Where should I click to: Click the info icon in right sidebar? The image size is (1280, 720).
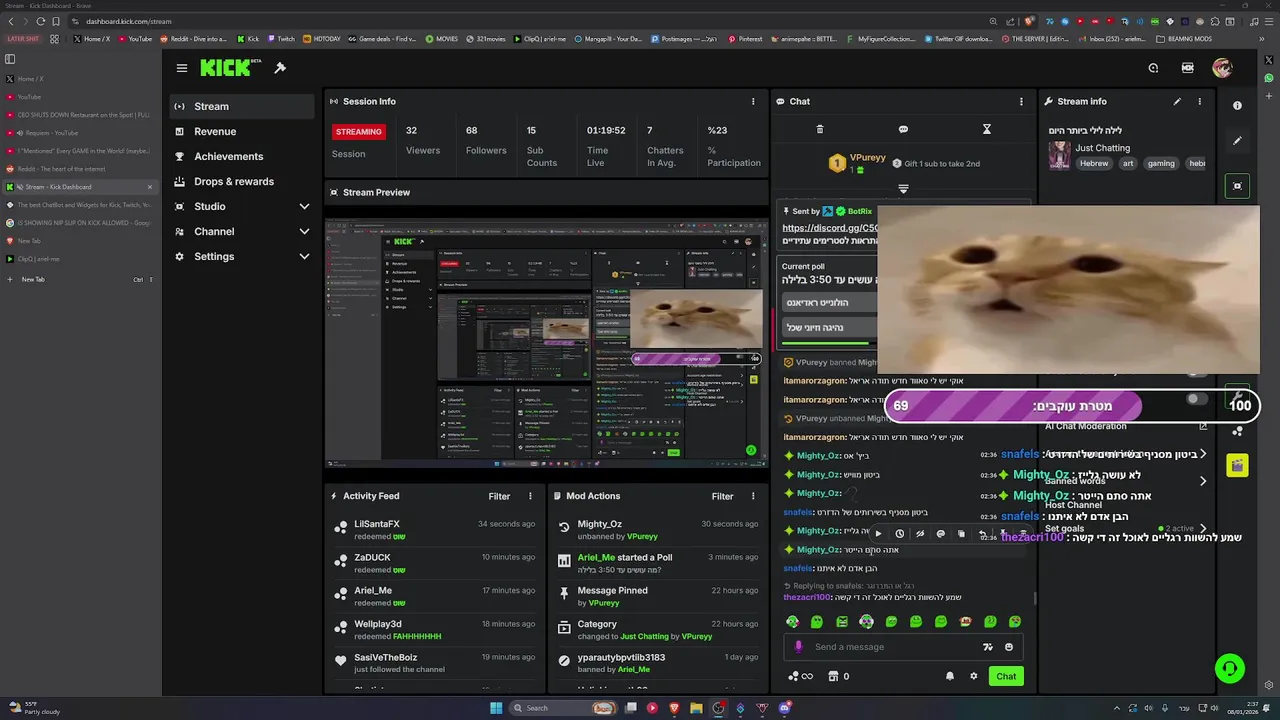(1237, 105)
